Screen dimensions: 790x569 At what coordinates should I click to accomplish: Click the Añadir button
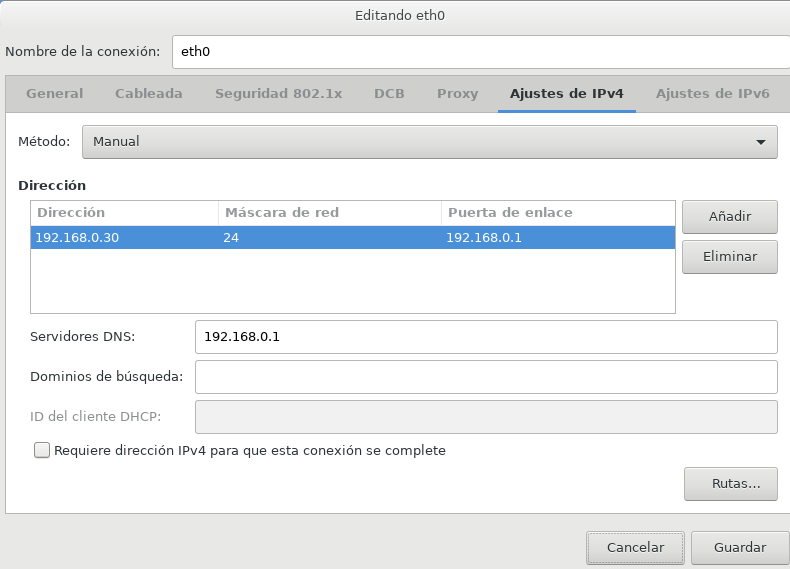(730, 216)
